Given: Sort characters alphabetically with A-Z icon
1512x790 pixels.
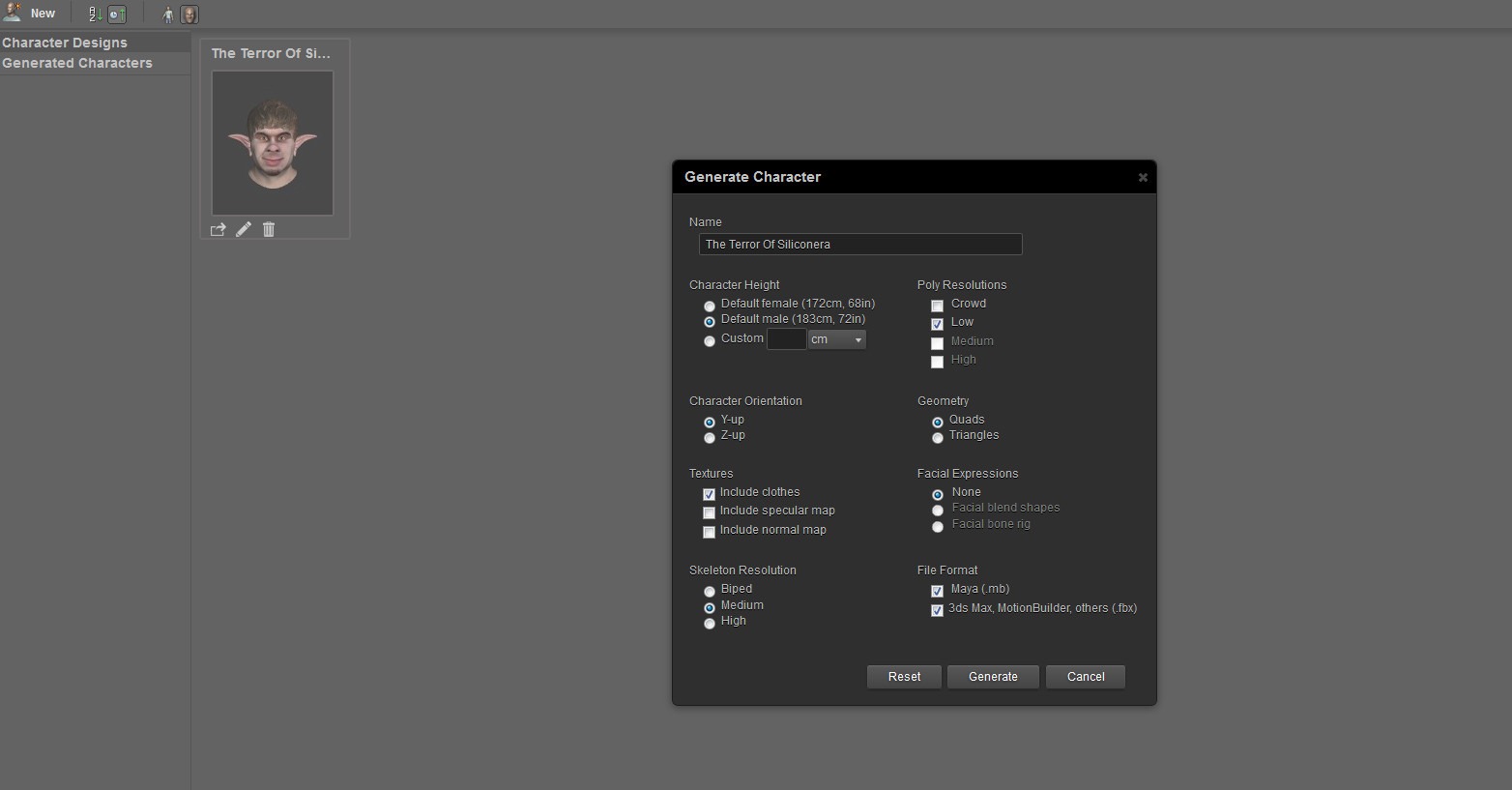Looking at the screenshot, I should click(95, 15).
